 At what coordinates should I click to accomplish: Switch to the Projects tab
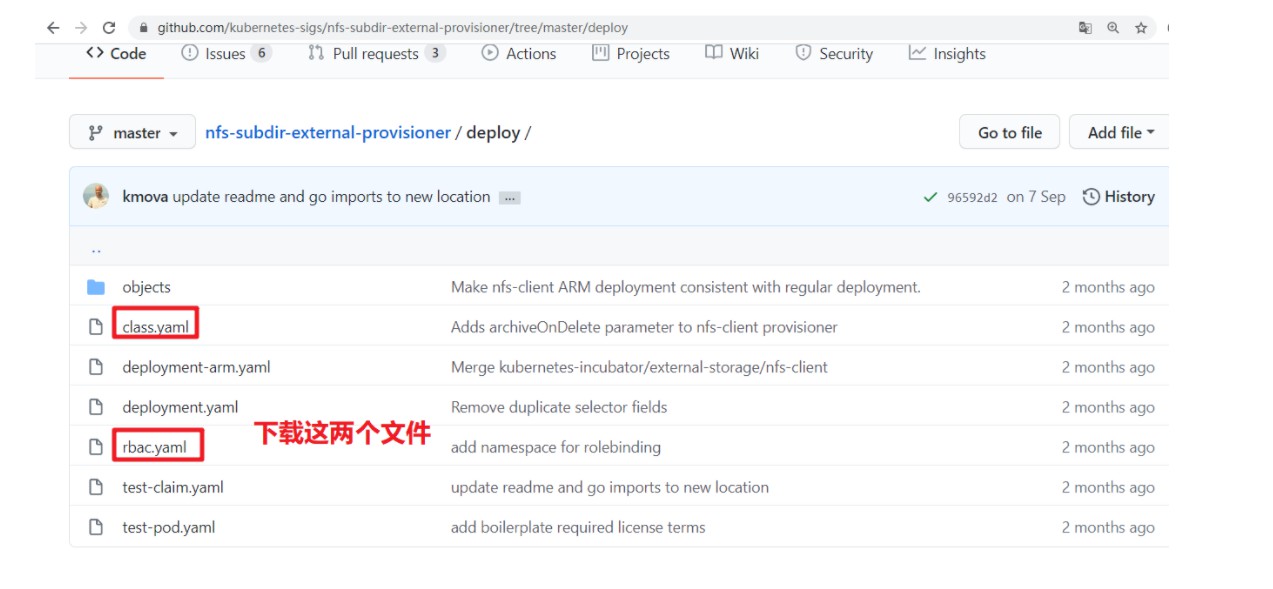[631, 54]
